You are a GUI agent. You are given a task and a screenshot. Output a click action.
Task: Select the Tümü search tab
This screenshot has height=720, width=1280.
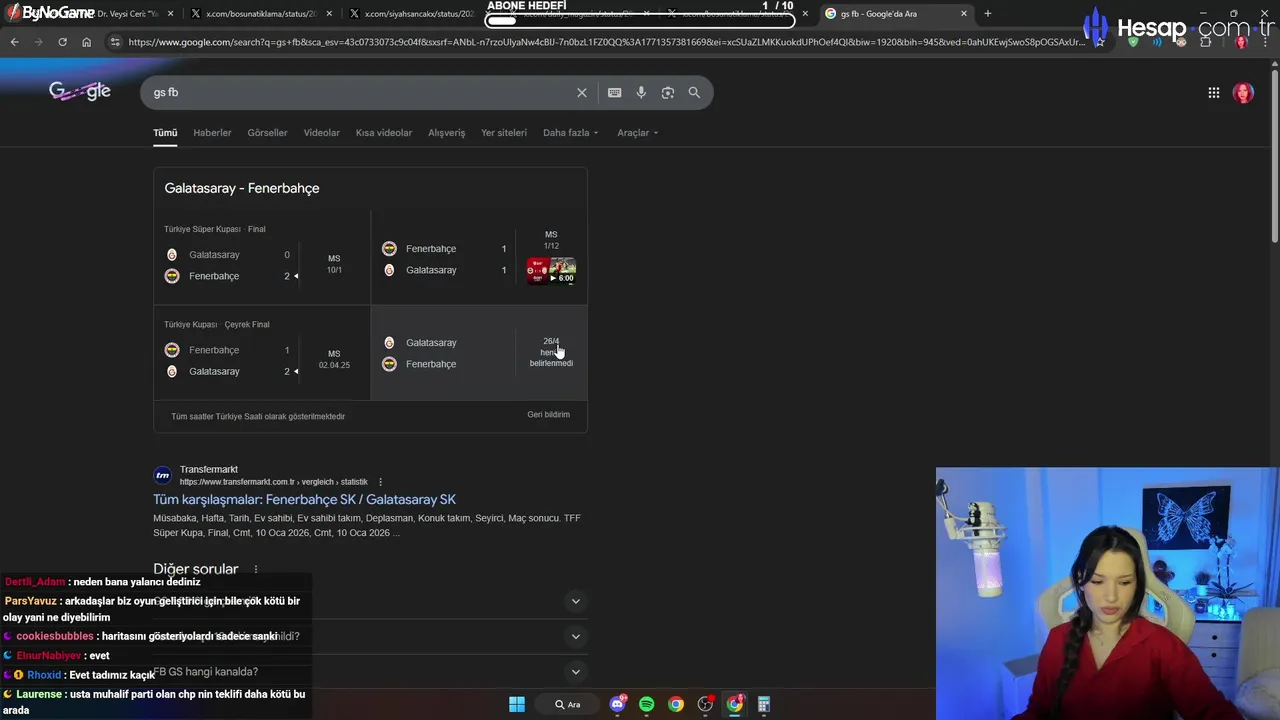pyautogui.click(x=165, y=133)
